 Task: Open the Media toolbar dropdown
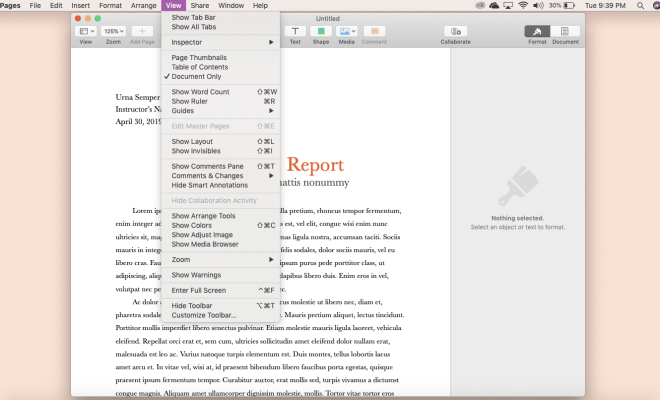tap(346, 31)
